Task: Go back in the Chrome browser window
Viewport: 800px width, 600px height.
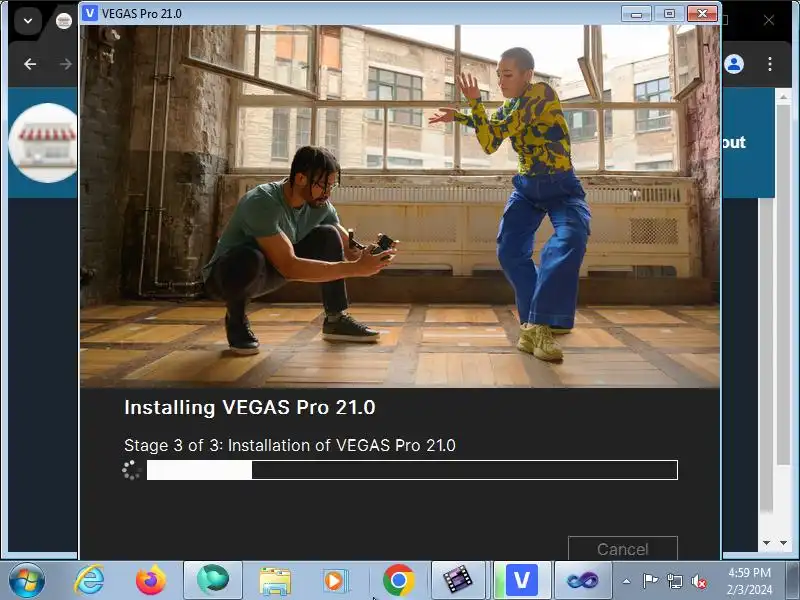Action: 30,64
